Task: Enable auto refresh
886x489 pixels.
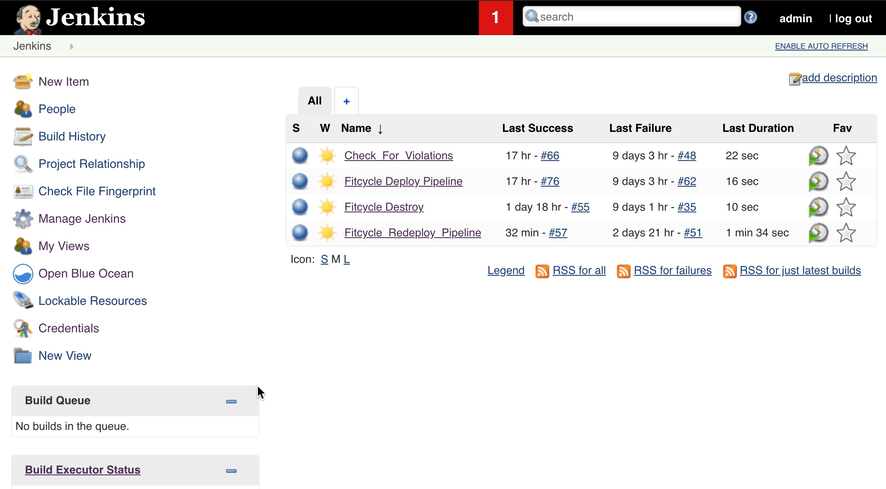Action: point(821,46)
